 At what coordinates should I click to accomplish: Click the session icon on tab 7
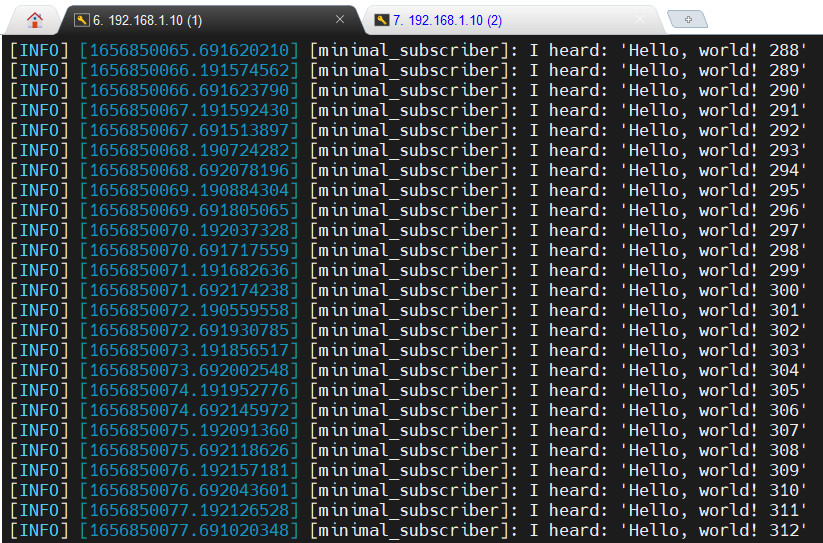[x=382, y=20]
